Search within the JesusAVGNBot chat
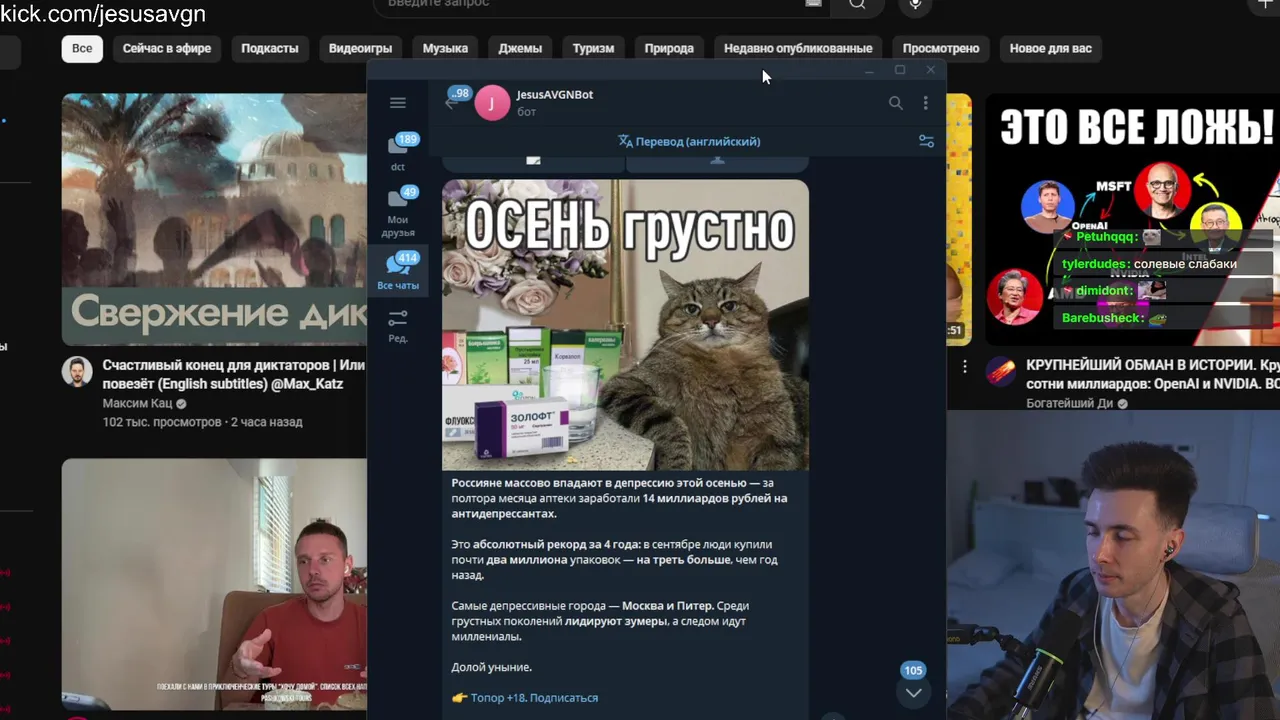 pyautogui.click(x=896, y=103)
